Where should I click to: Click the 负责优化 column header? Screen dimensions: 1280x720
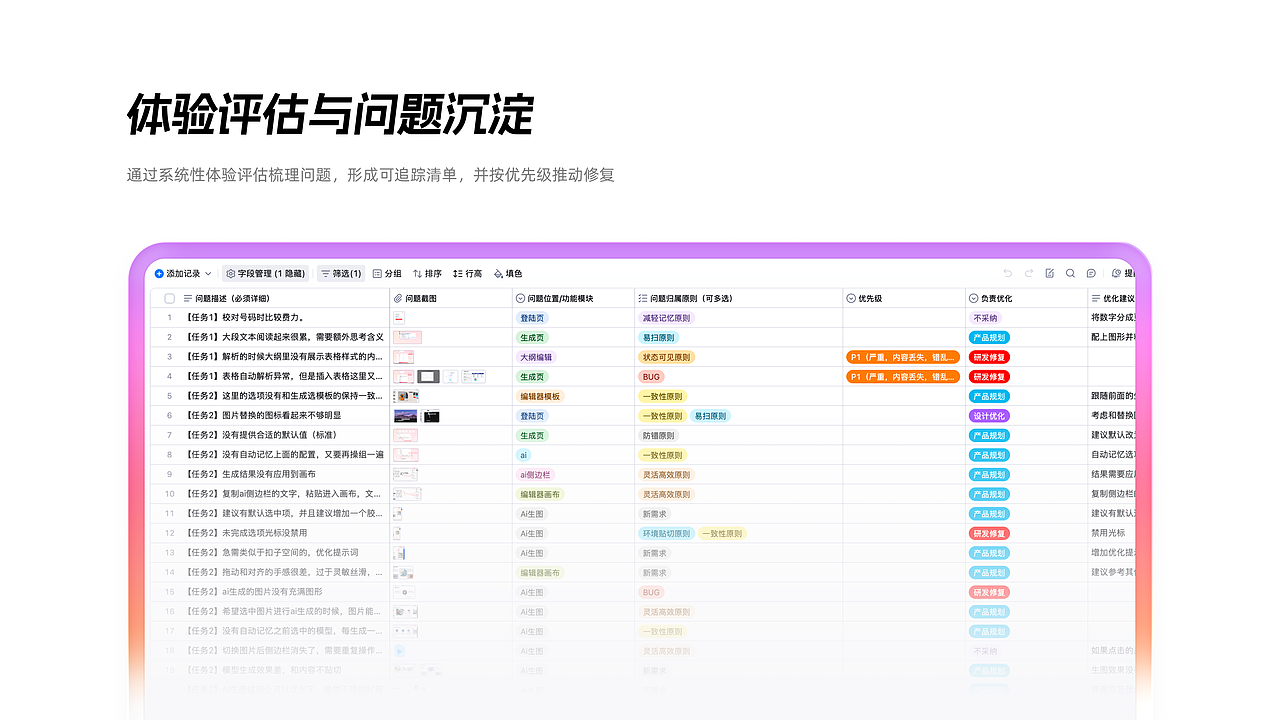[1027, 298]
